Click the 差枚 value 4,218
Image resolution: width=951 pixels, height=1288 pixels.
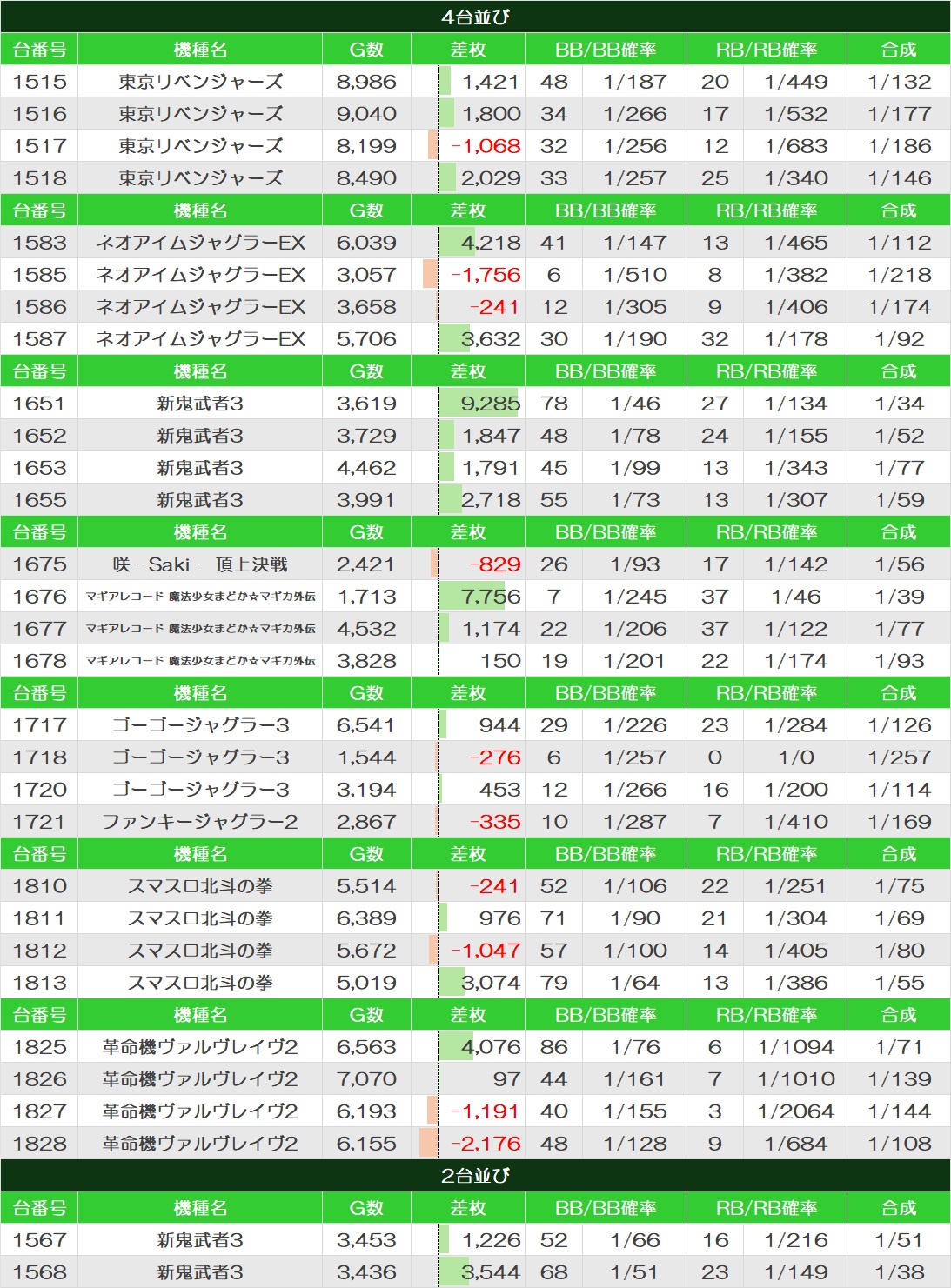[491, 243]
